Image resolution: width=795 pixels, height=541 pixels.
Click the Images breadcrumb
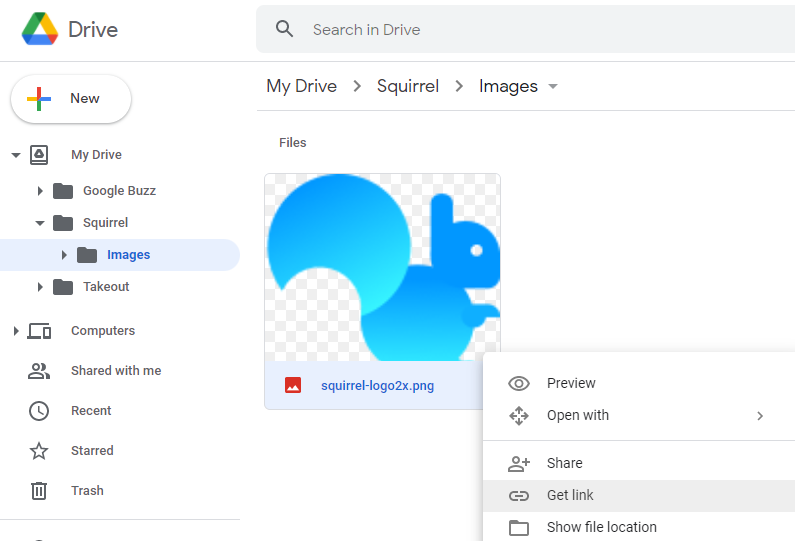tap(508, 86)
